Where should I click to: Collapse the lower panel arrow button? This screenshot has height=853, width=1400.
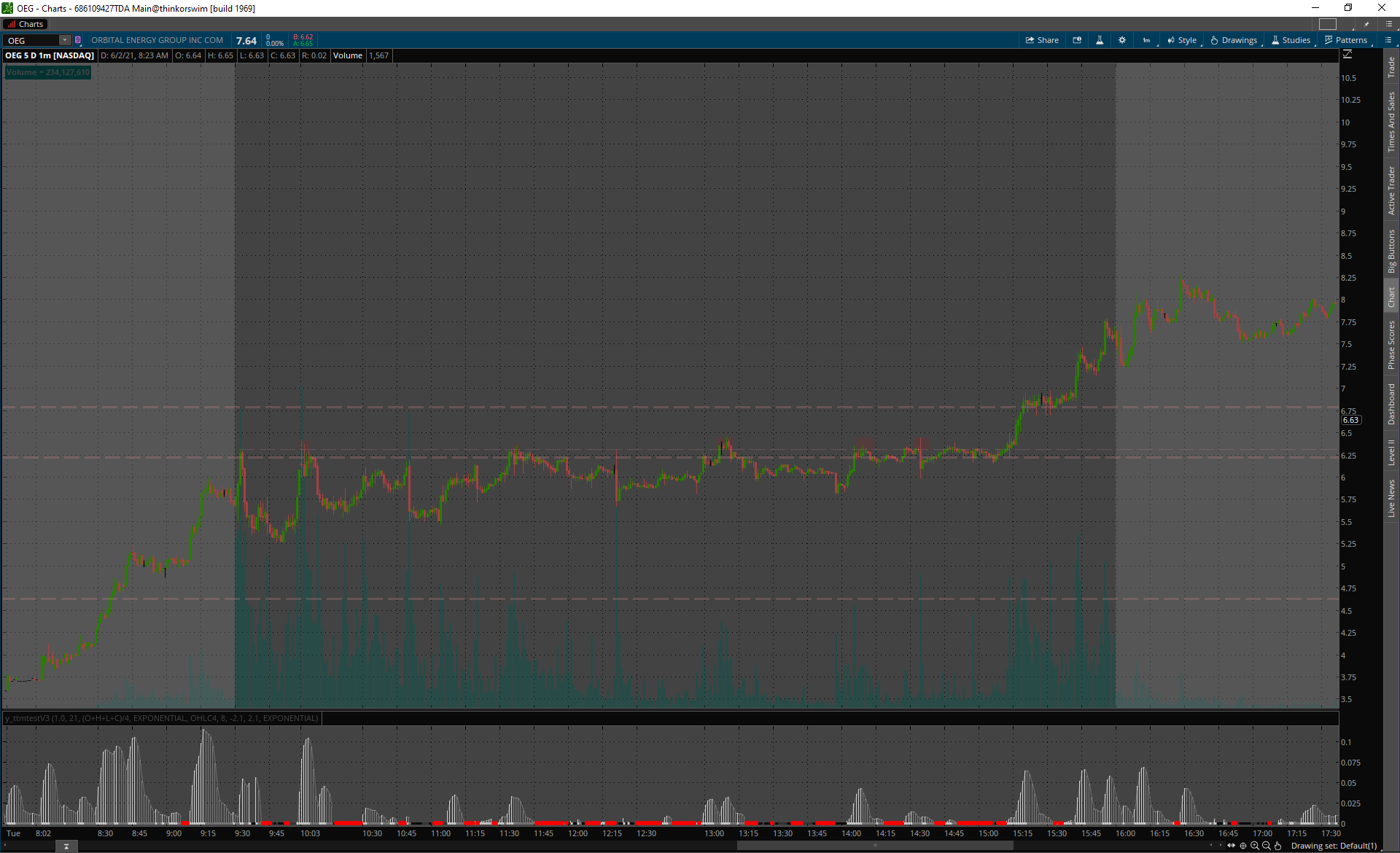click(66, 846)
